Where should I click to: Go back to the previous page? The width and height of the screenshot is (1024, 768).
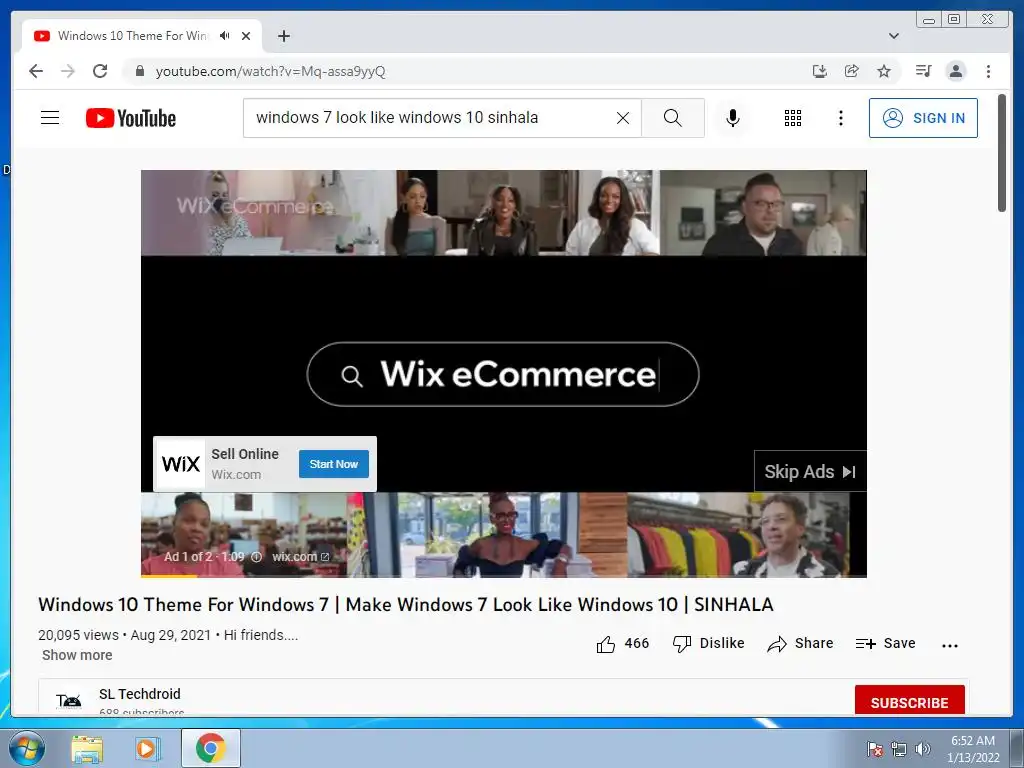36,71
